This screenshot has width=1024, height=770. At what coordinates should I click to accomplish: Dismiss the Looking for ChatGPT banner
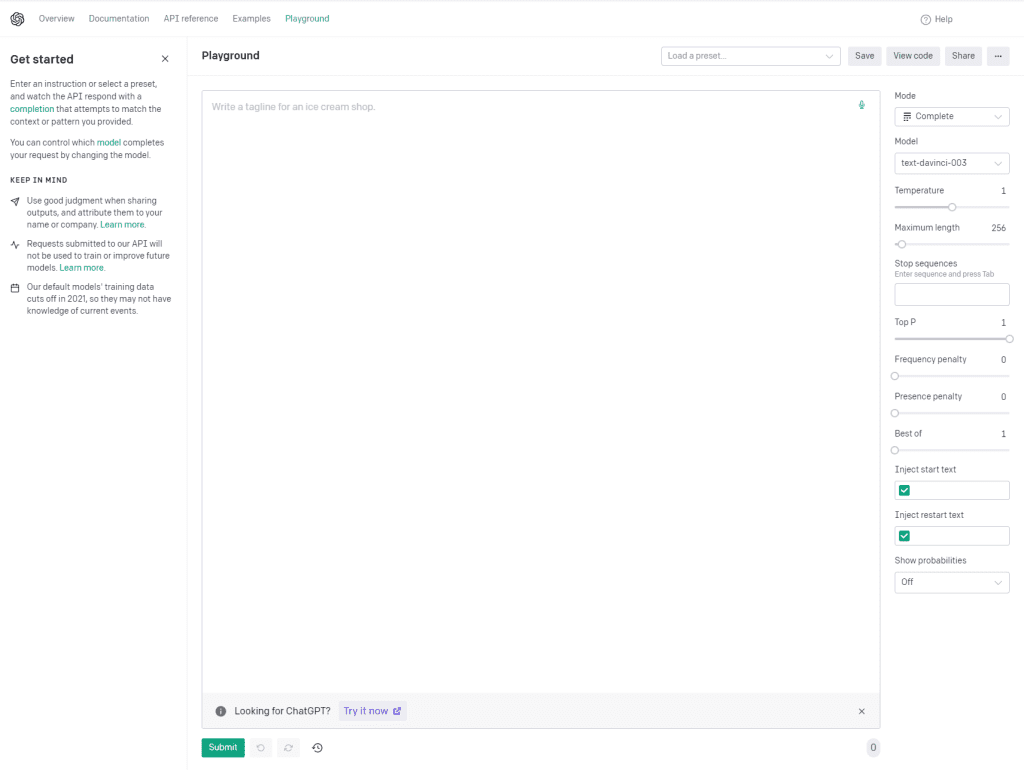862,711
